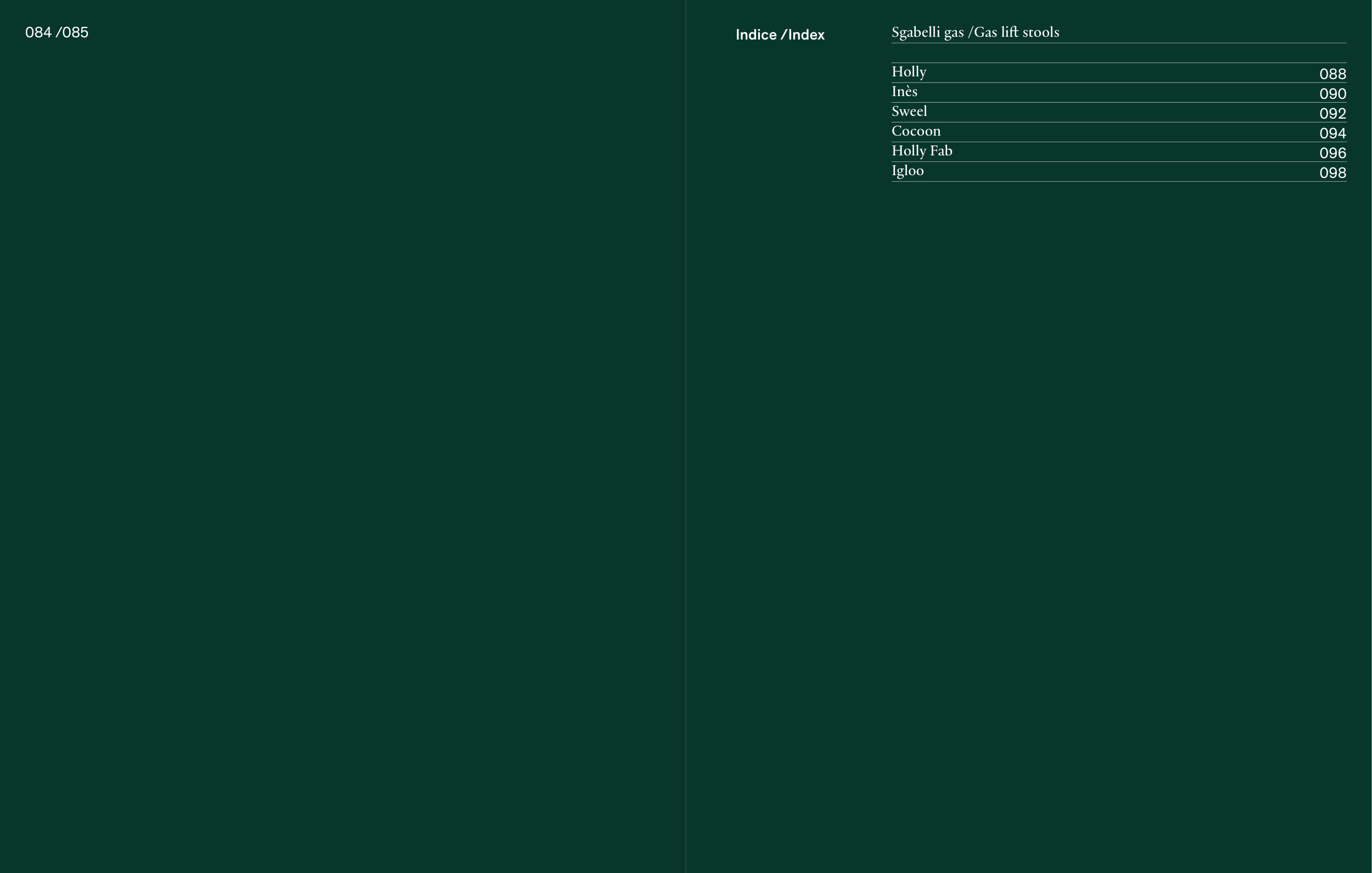Open the Holly Fab entry
Screen dimensions: 1372x873
pyautogui.click(x=921, y=151)
